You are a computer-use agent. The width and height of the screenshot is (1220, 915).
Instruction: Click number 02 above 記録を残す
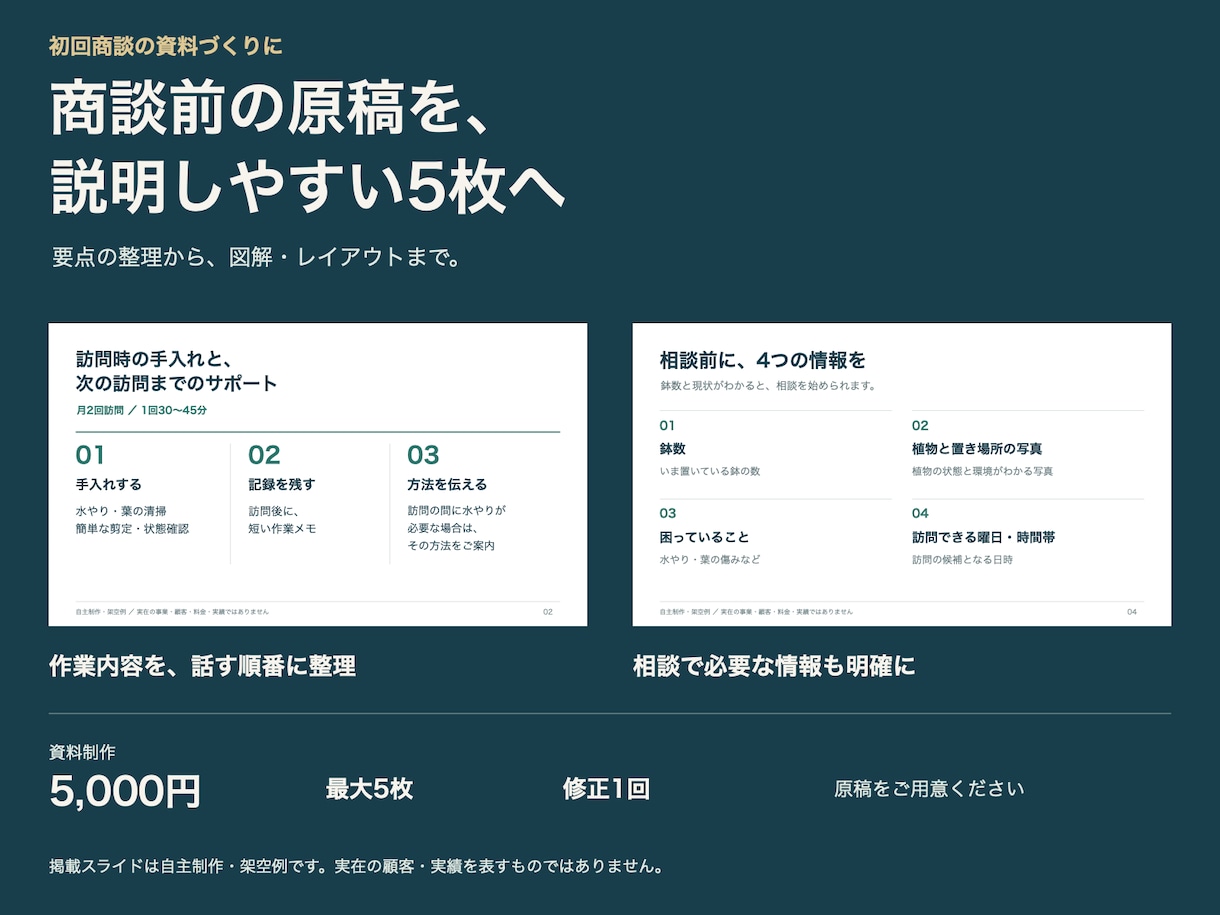pos(265,455)
